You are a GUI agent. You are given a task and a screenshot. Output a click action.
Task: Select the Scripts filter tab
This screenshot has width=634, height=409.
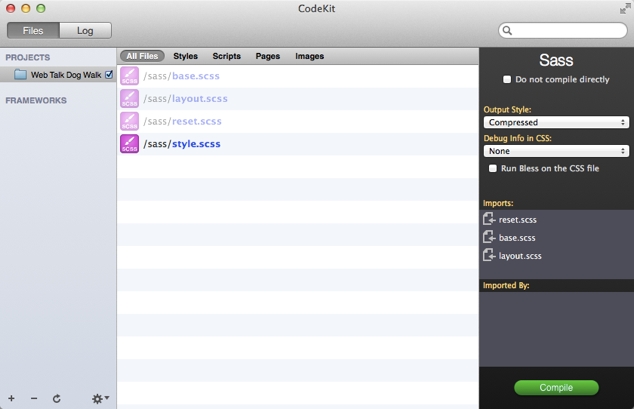(226, 56)
